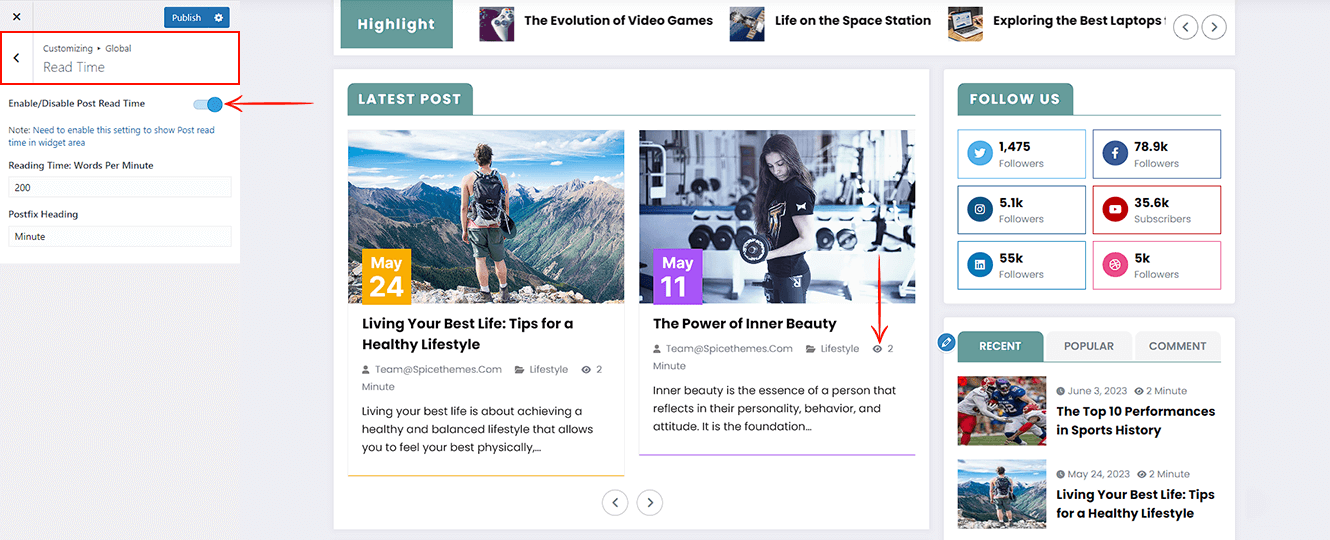
Task: Click the Words Per Minute field
Action: pyautogui.click(x=120, y=188)
